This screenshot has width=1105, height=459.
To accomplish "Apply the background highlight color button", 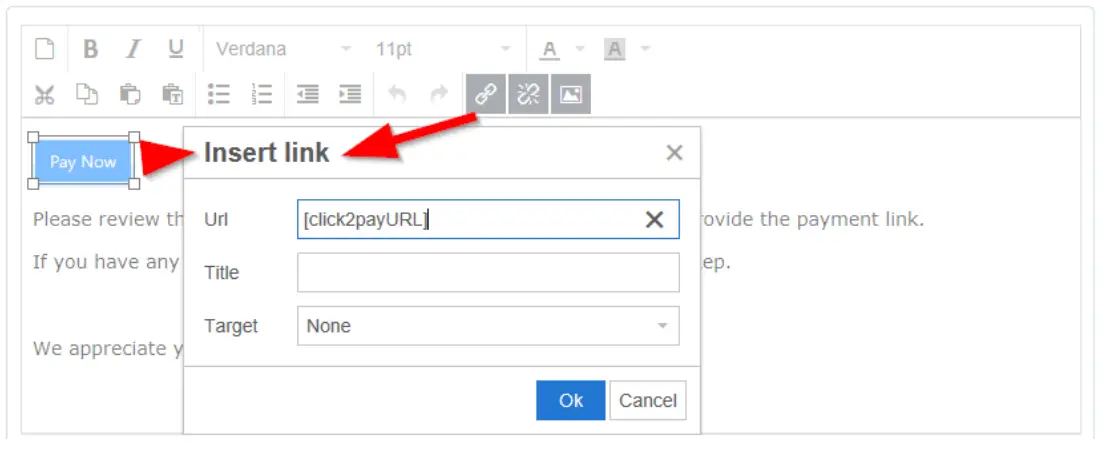I will point(615,49).
